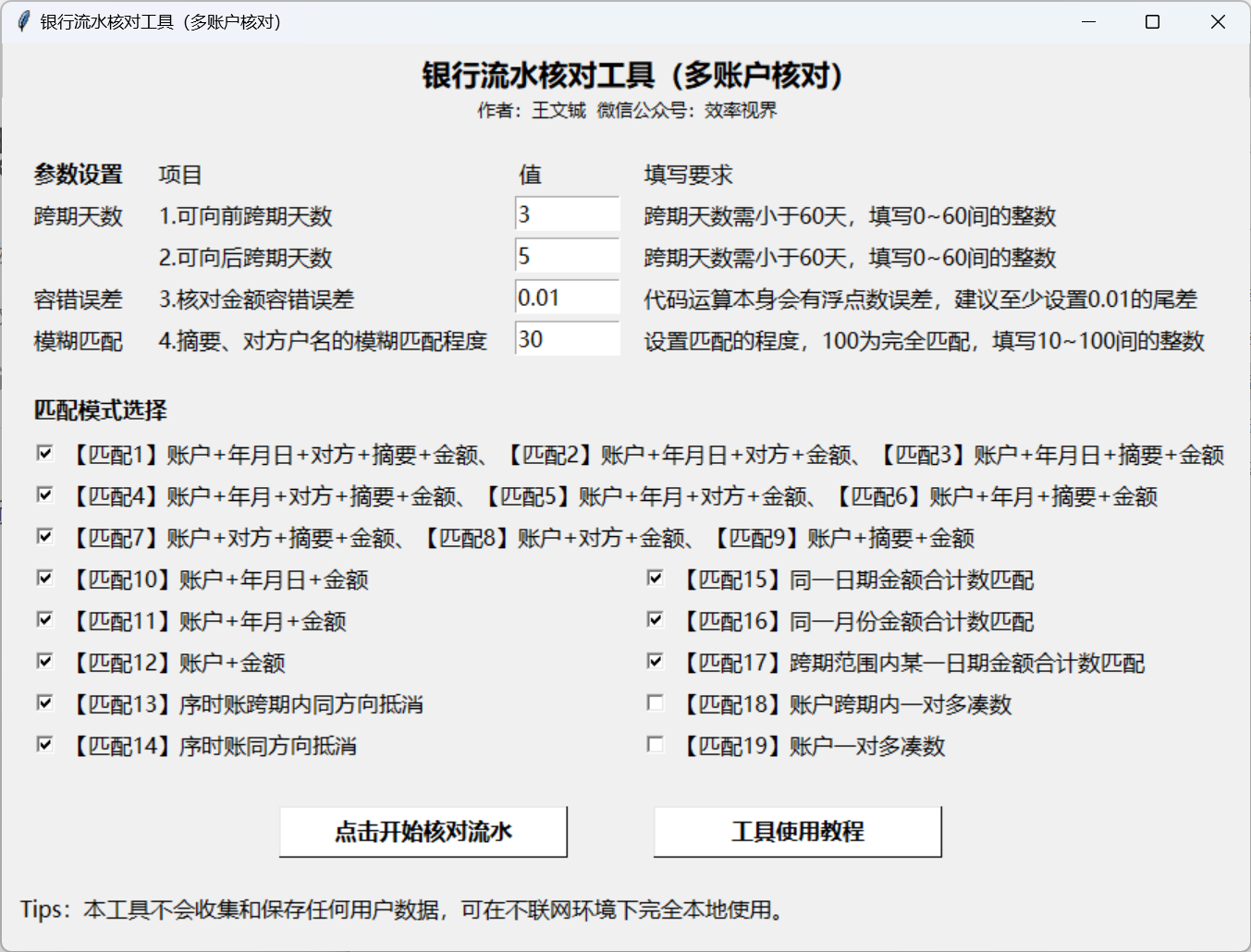Start reconciliation with 点击开始核对流水 button

(x=423, y=832)
